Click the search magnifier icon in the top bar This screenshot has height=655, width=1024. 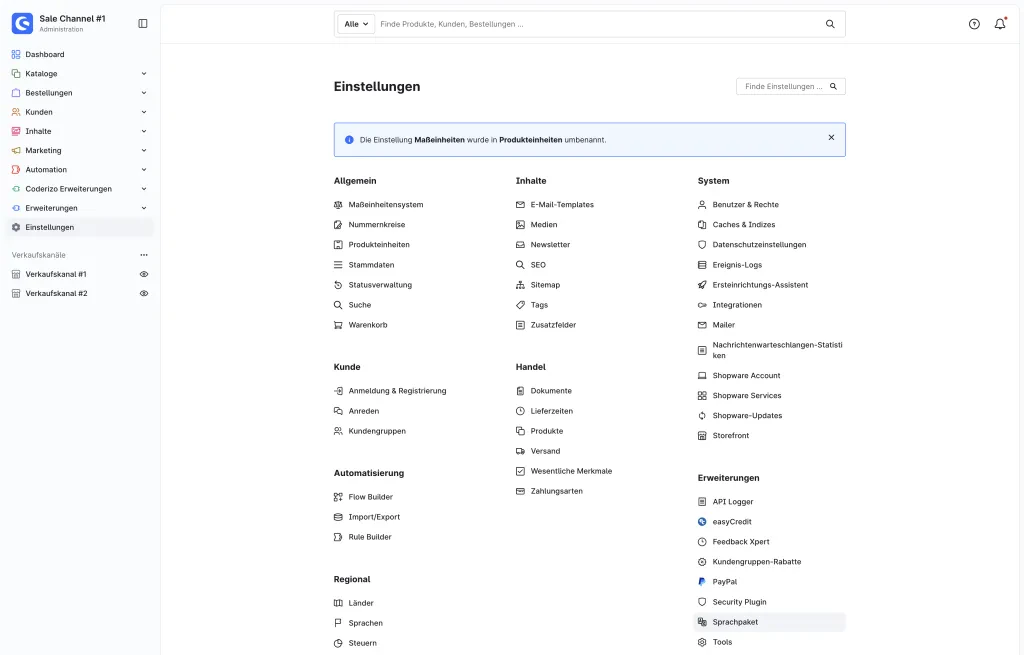830,24
